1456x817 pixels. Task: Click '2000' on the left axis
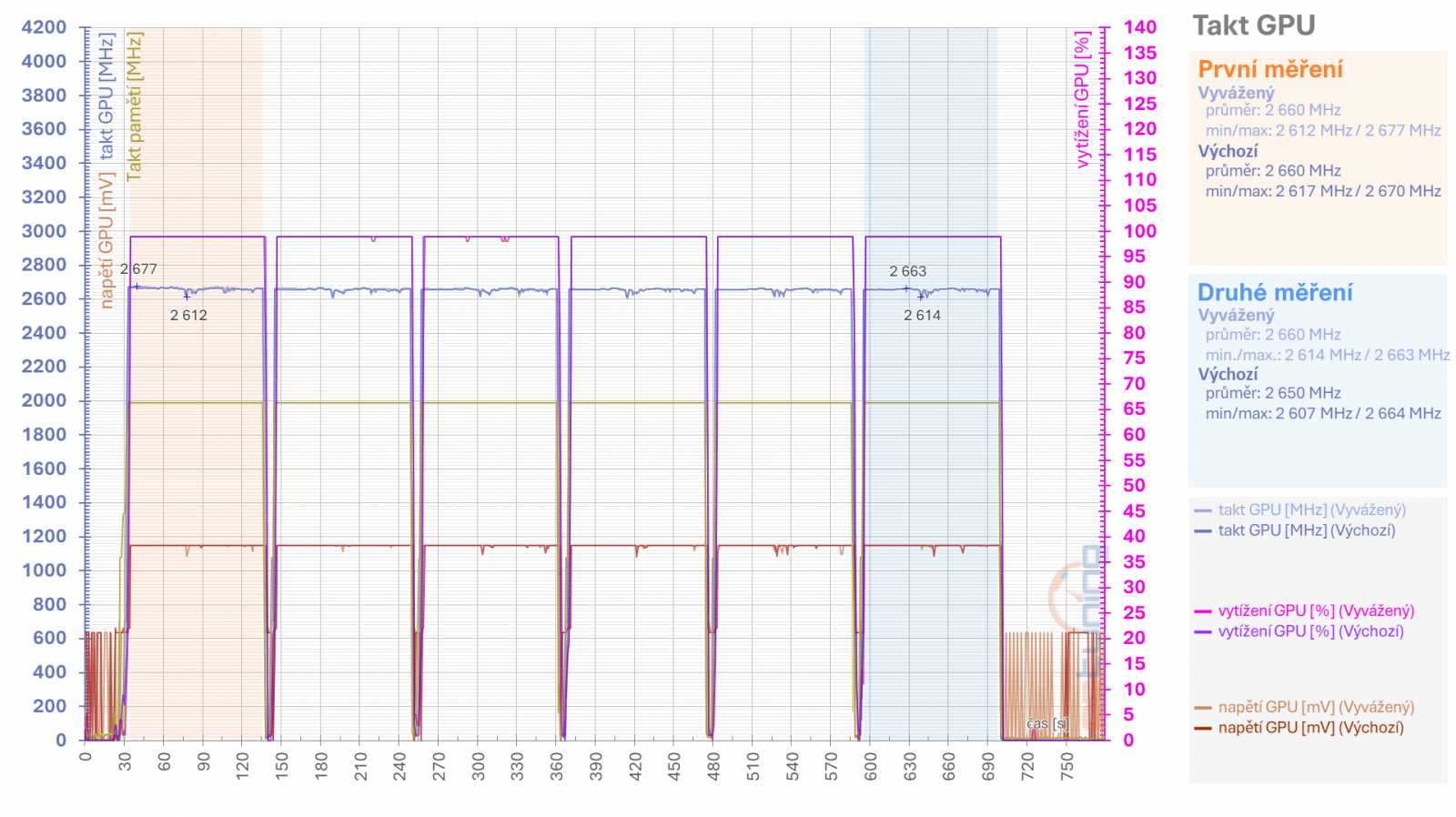pos(45,400)
